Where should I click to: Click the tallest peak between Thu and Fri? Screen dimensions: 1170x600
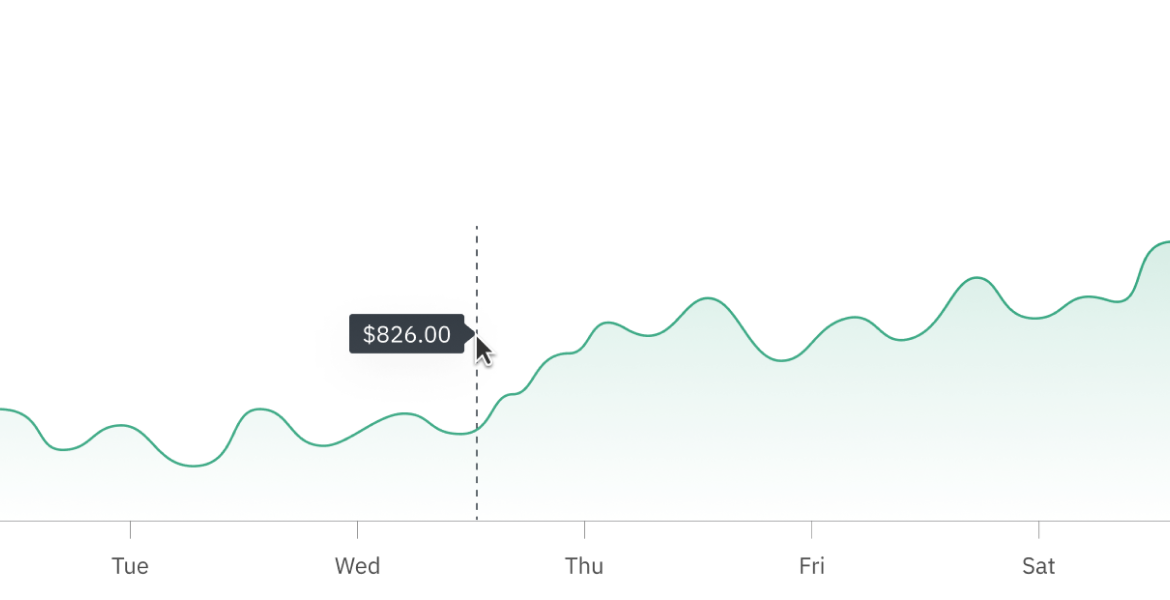707,298
